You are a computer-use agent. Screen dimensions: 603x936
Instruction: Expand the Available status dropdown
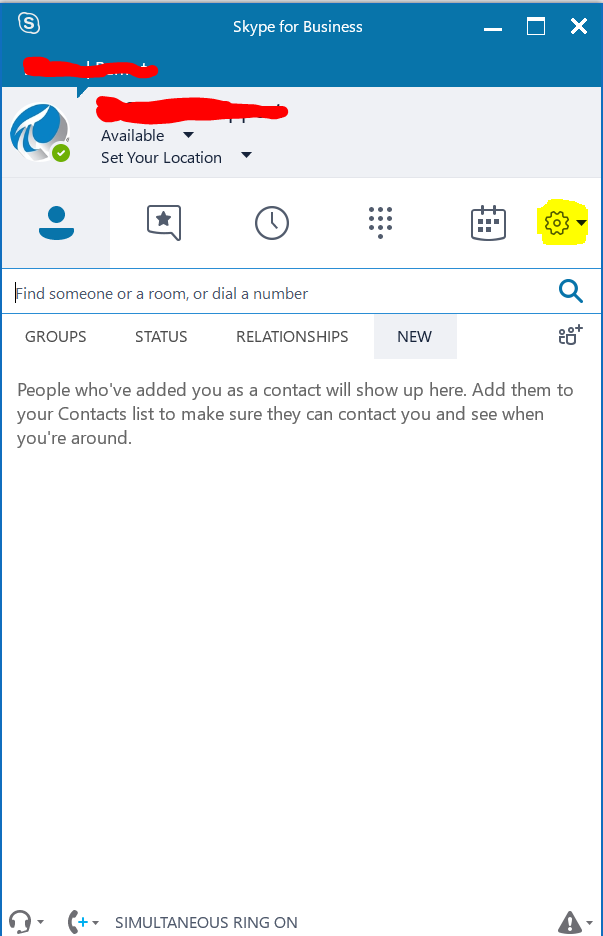point(188,135)
